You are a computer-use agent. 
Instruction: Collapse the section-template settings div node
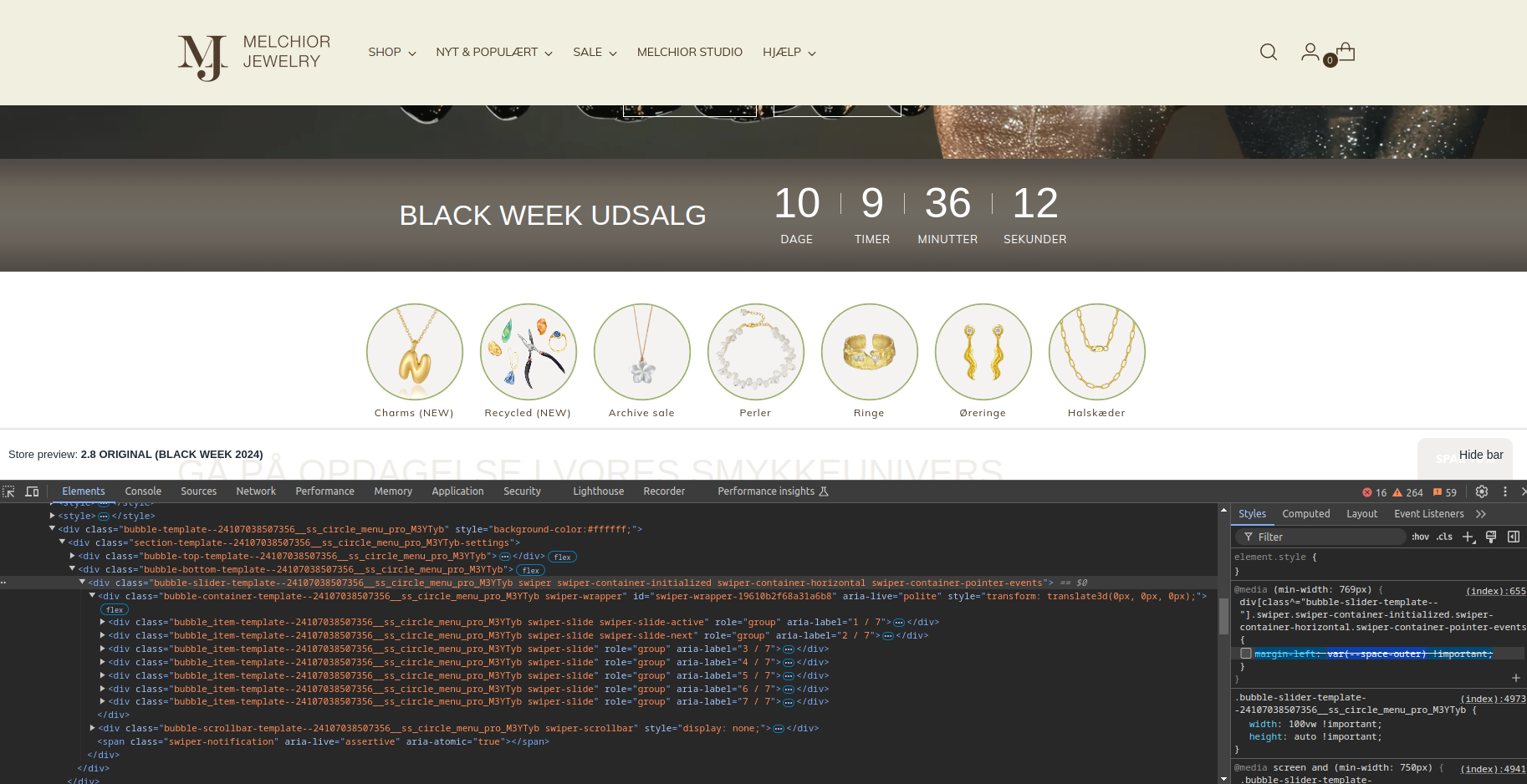pyautogui.click(x=62, y=542)
